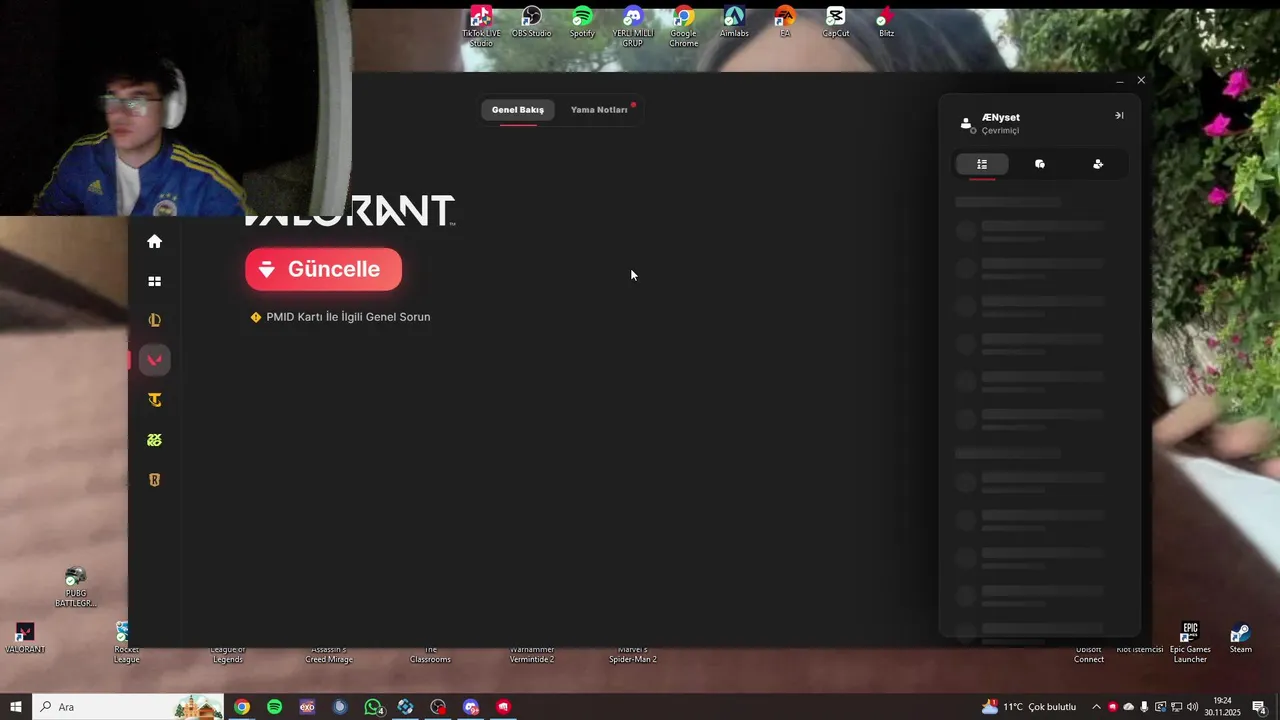Select the Rocket League desktop icon label

pyautogui.click(x=127, y=655)
